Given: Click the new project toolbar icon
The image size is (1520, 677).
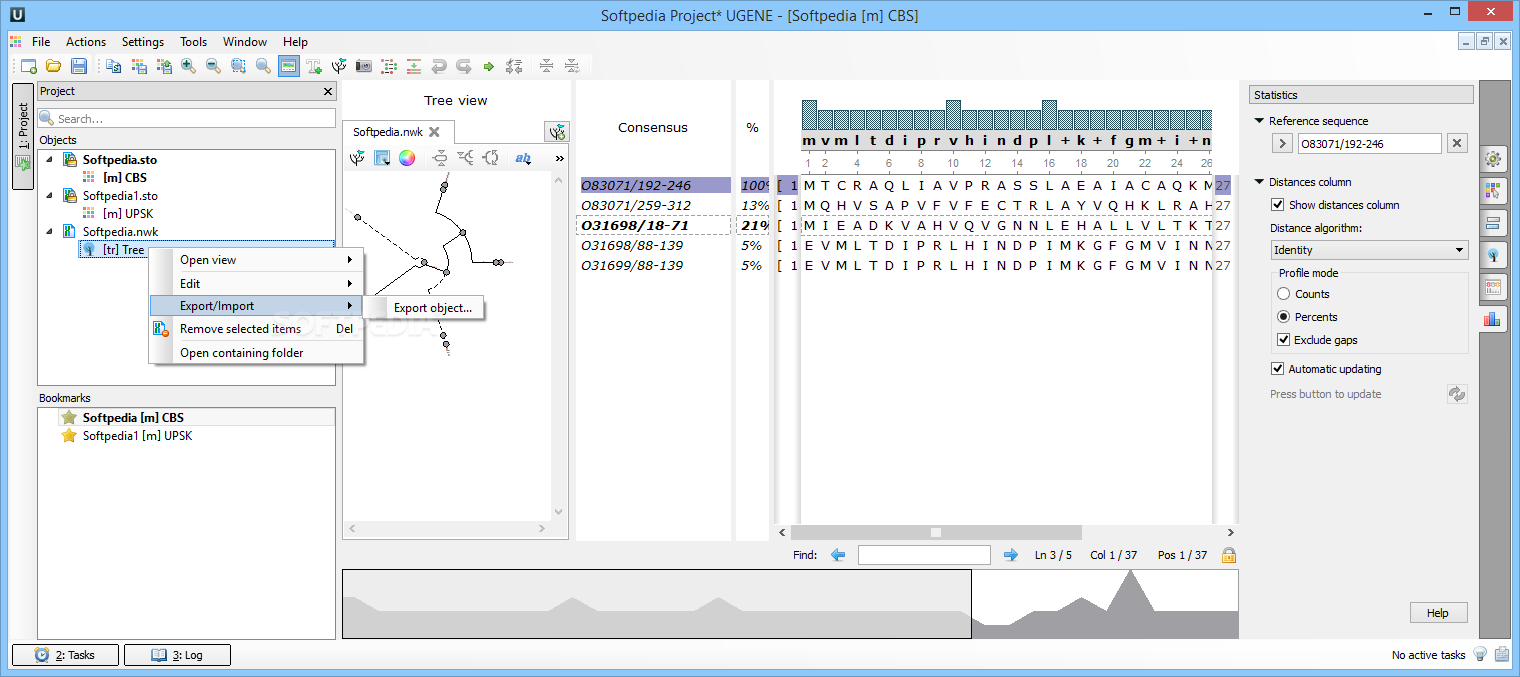Looking at the screenshot, I should pos(29,66).
